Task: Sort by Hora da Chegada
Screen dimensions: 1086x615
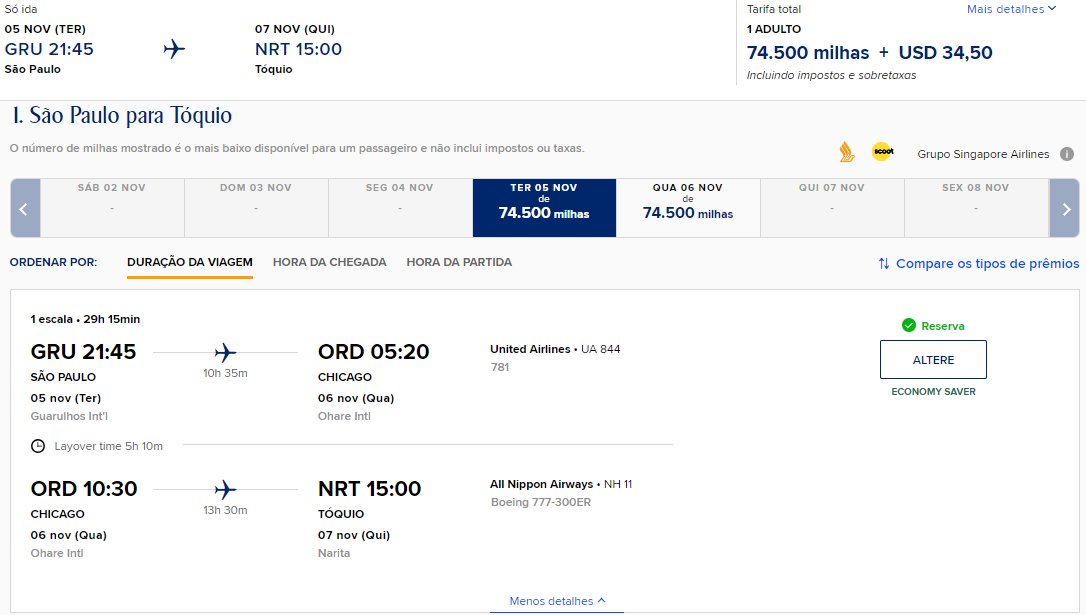Action: [330, 262]
